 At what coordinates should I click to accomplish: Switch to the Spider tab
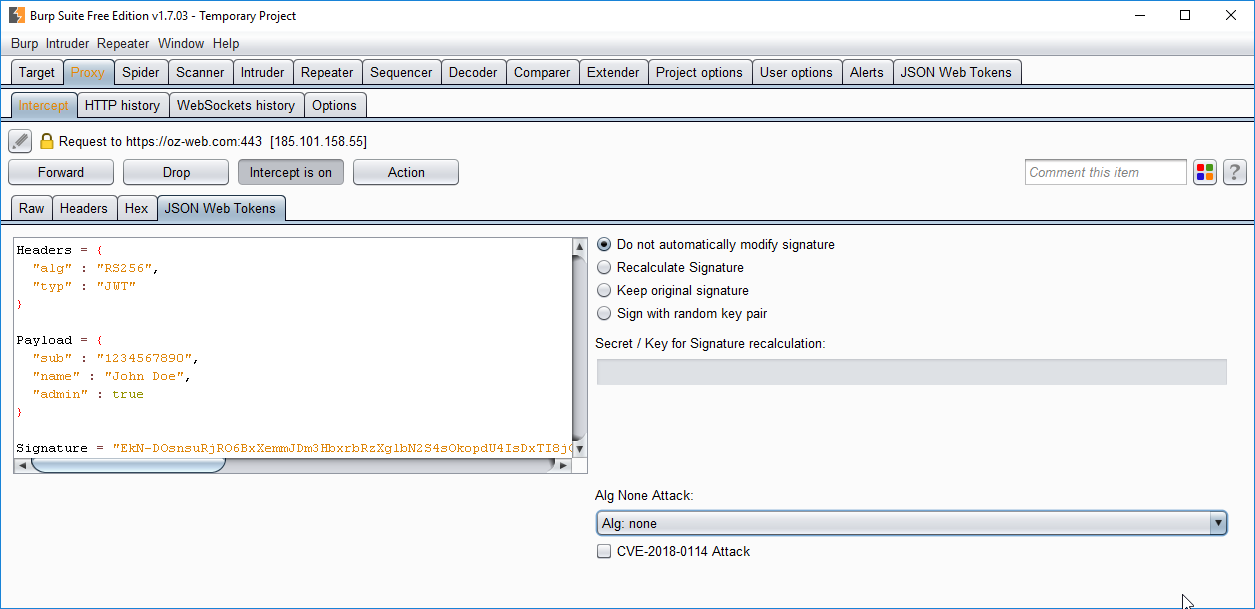coord(141,72)
